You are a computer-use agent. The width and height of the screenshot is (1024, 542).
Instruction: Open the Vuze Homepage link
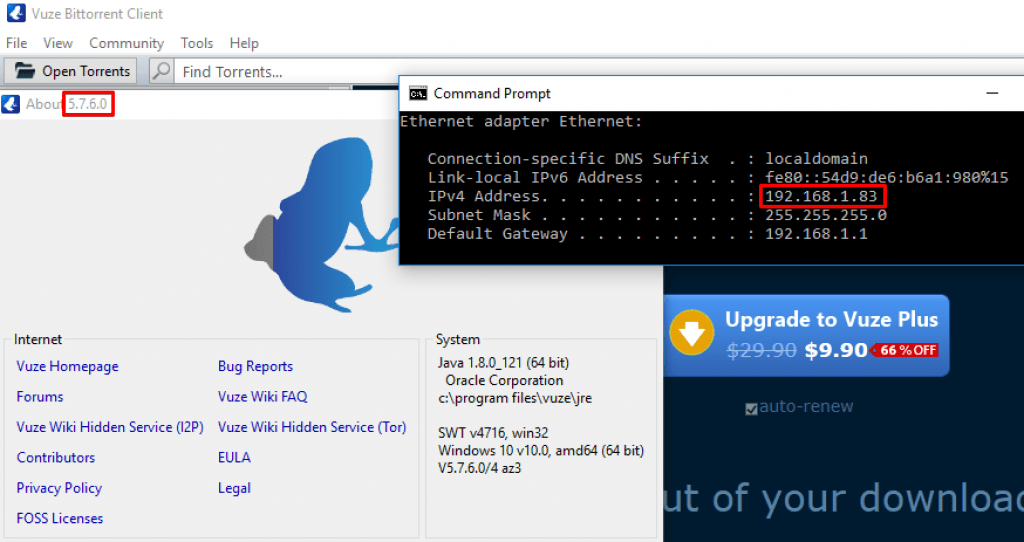(x=67, y=366)
